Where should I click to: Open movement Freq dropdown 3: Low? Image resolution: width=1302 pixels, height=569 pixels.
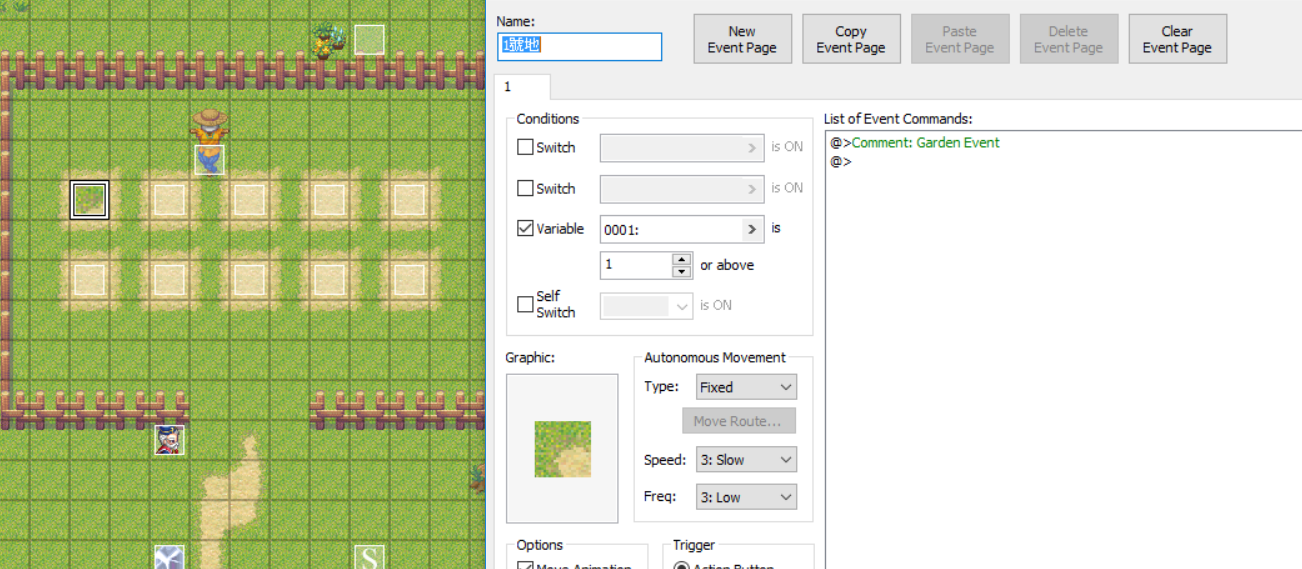[746, 497]
